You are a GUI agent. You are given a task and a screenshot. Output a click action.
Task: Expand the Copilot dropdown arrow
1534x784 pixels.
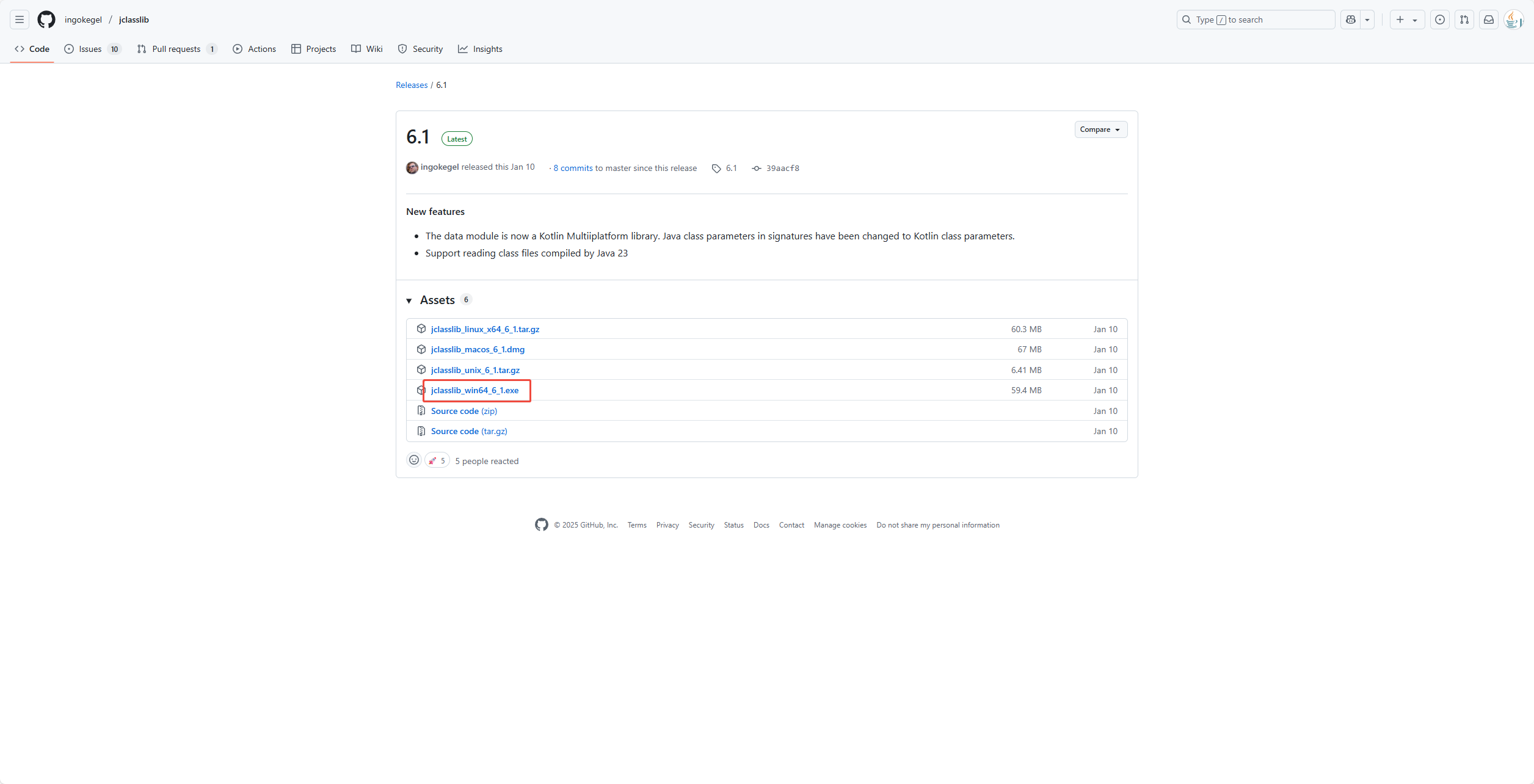coord(1367,20)
